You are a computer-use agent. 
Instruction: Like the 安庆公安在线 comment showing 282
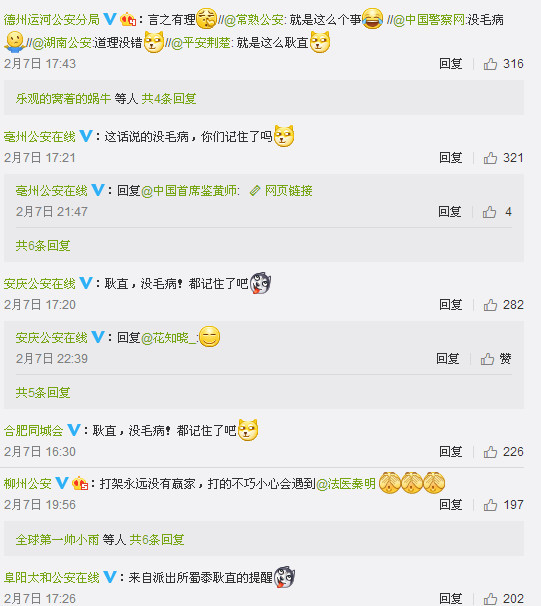[490, 305]
